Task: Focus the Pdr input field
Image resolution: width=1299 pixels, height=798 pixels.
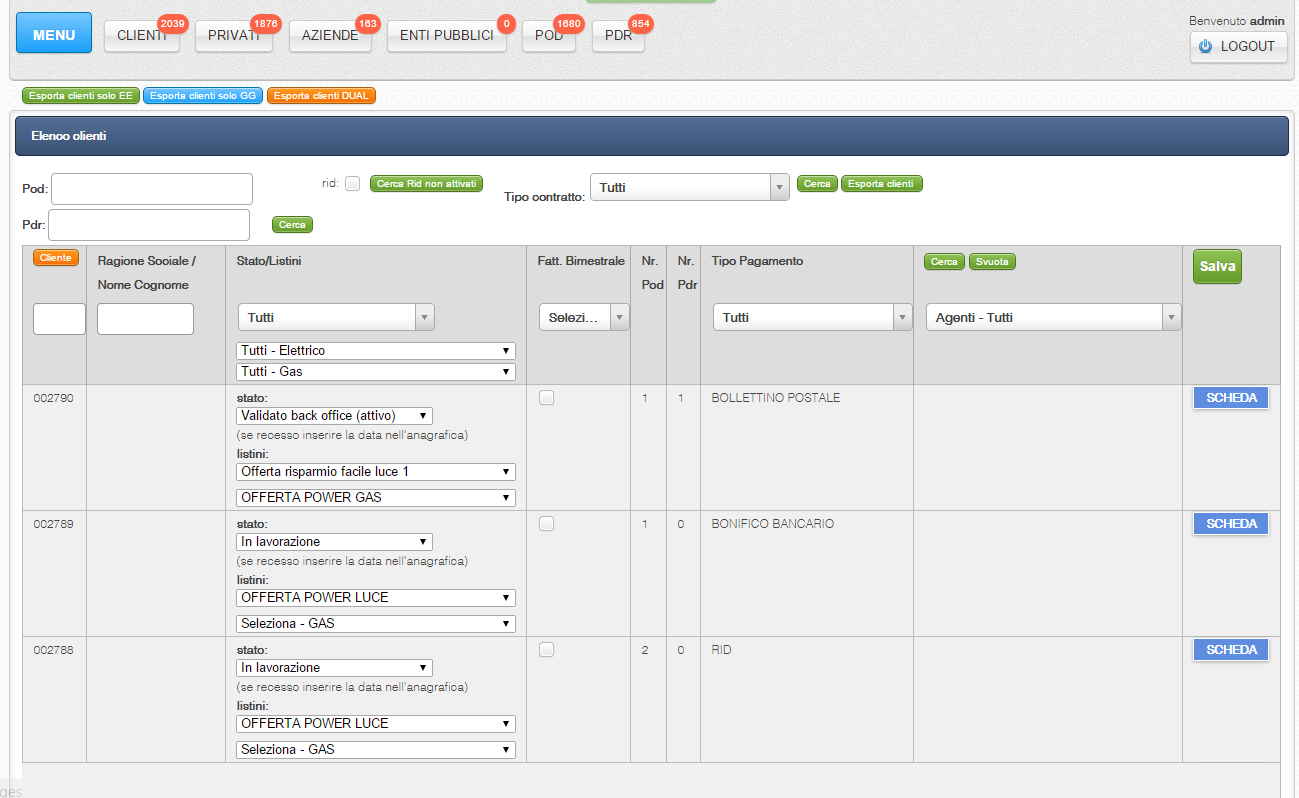Action: coord(149,225)
